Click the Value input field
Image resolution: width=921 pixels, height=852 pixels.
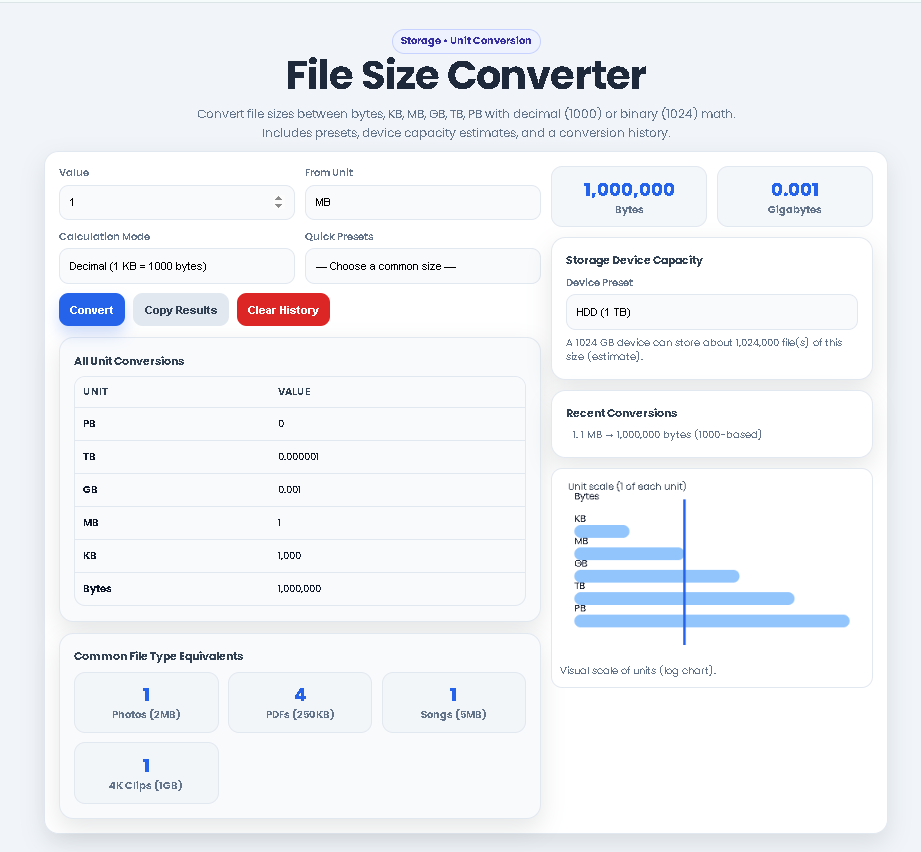(x=160, y=202)
